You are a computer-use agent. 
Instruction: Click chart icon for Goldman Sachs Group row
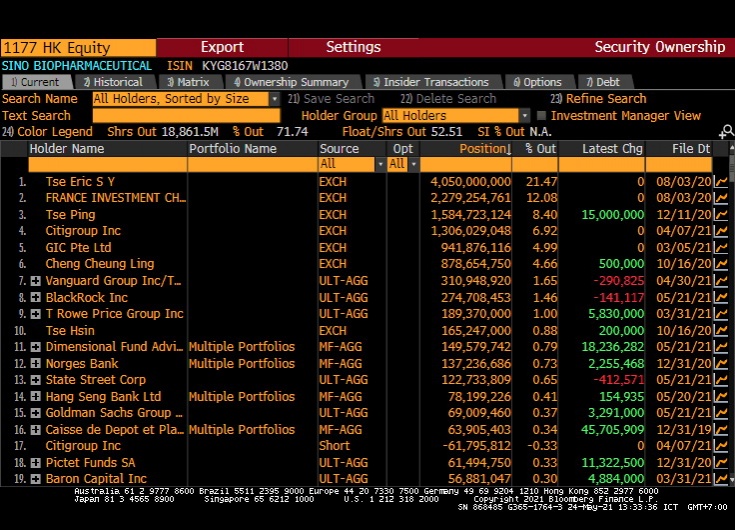click(x=721, y=413)
